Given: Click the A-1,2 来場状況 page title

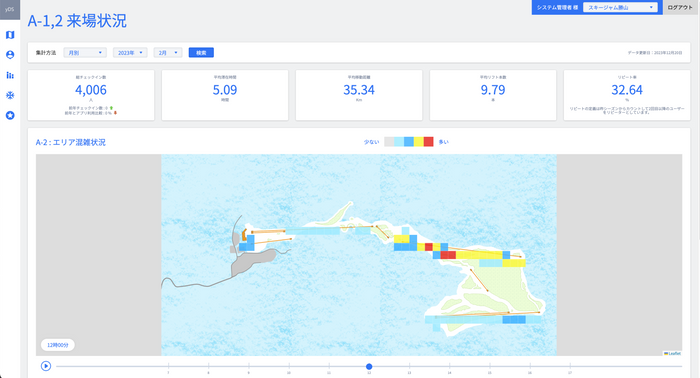Looking at the screenshot, I should (x=77, y=21).
